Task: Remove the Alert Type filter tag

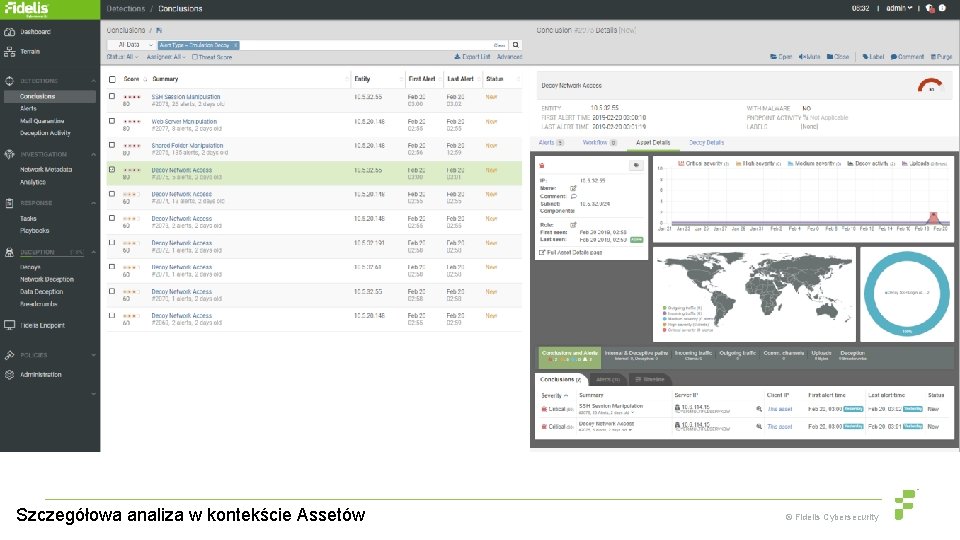Action: [x=235, y=45]
